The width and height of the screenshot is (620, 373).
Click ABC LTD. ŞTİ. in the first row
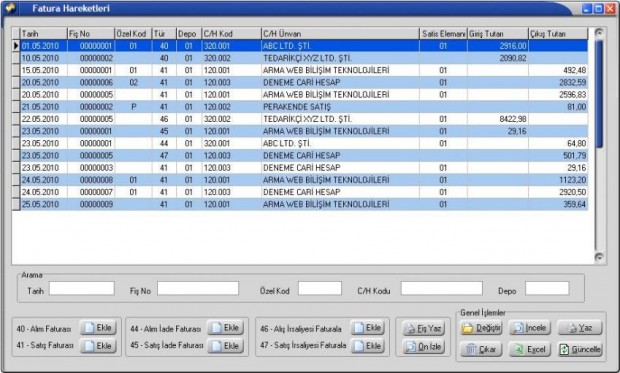[x=340, y=46]
